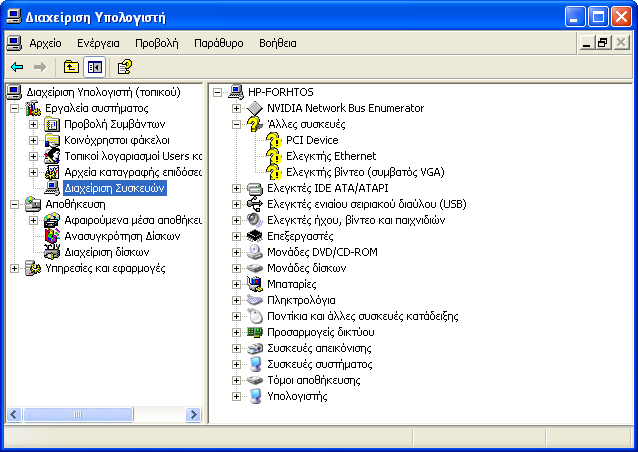Viewport: 638px width, 452px height.
Task: Click the Διαχείριση δίσκων icon
Action: pyautogui.click(x=52, y=252)
